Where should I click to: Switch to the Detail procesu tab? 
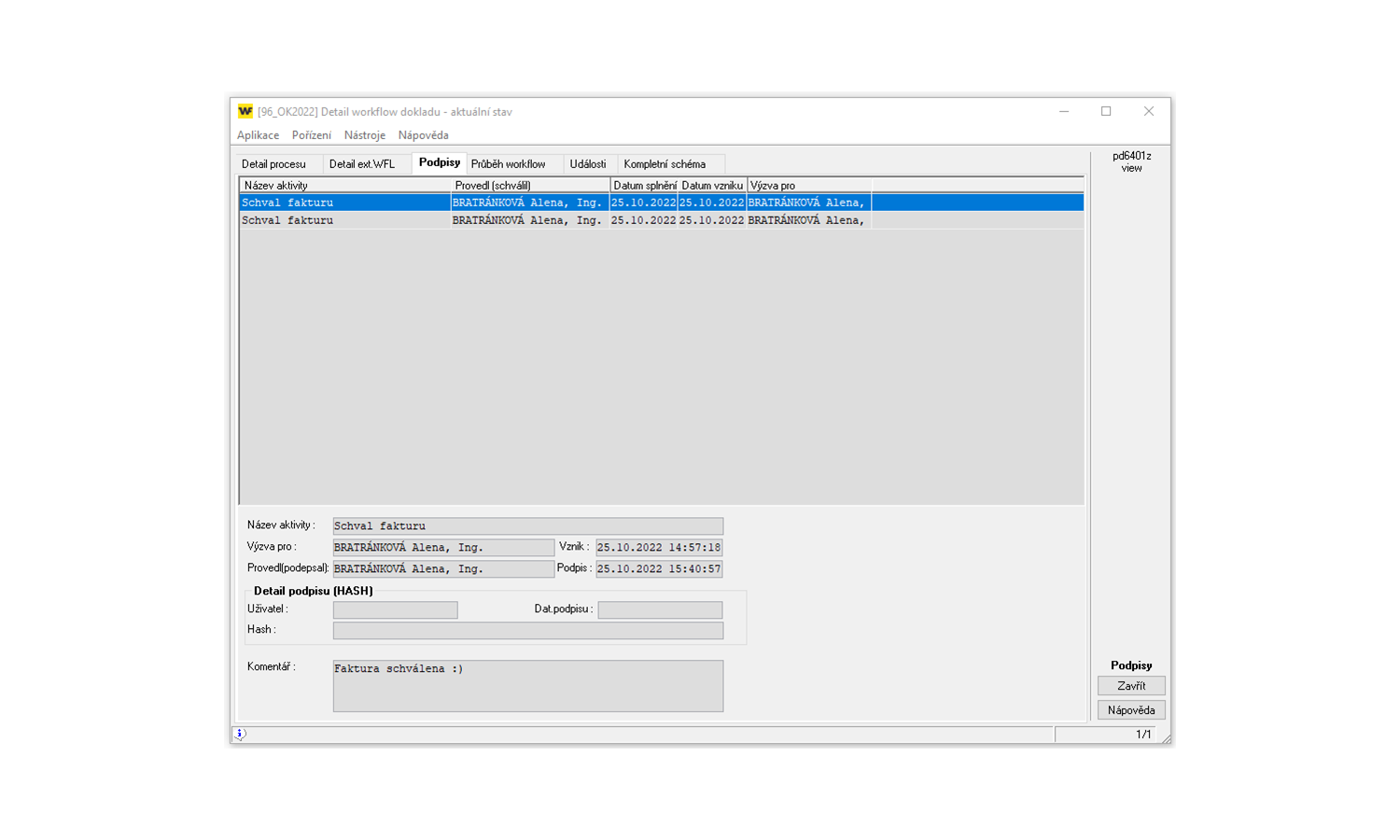(x=273, y=164)
